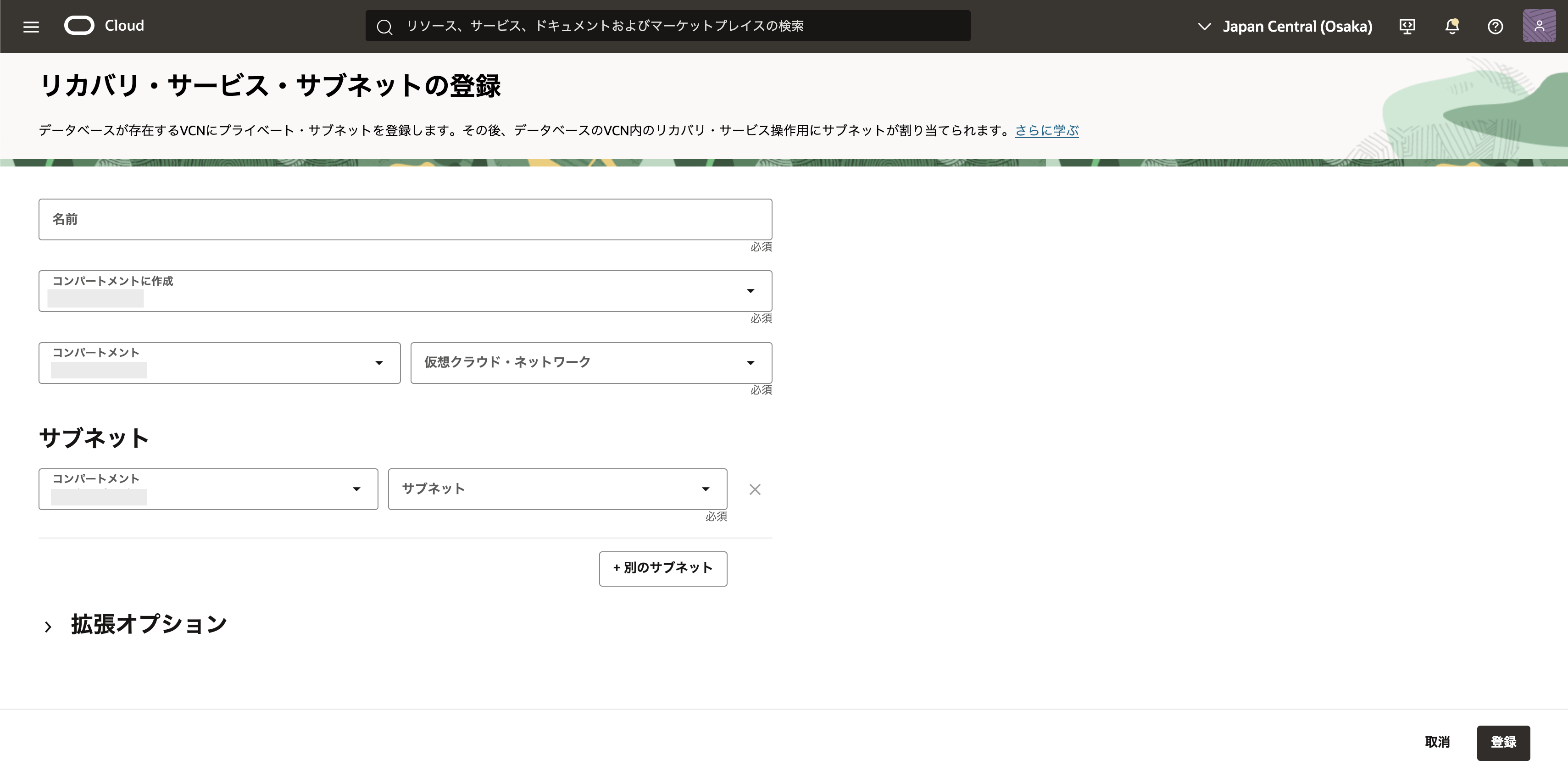The height and width of the screenshot is (777, 1568).
Task: Open the サブネット selection dropdown
Action: 557,488
